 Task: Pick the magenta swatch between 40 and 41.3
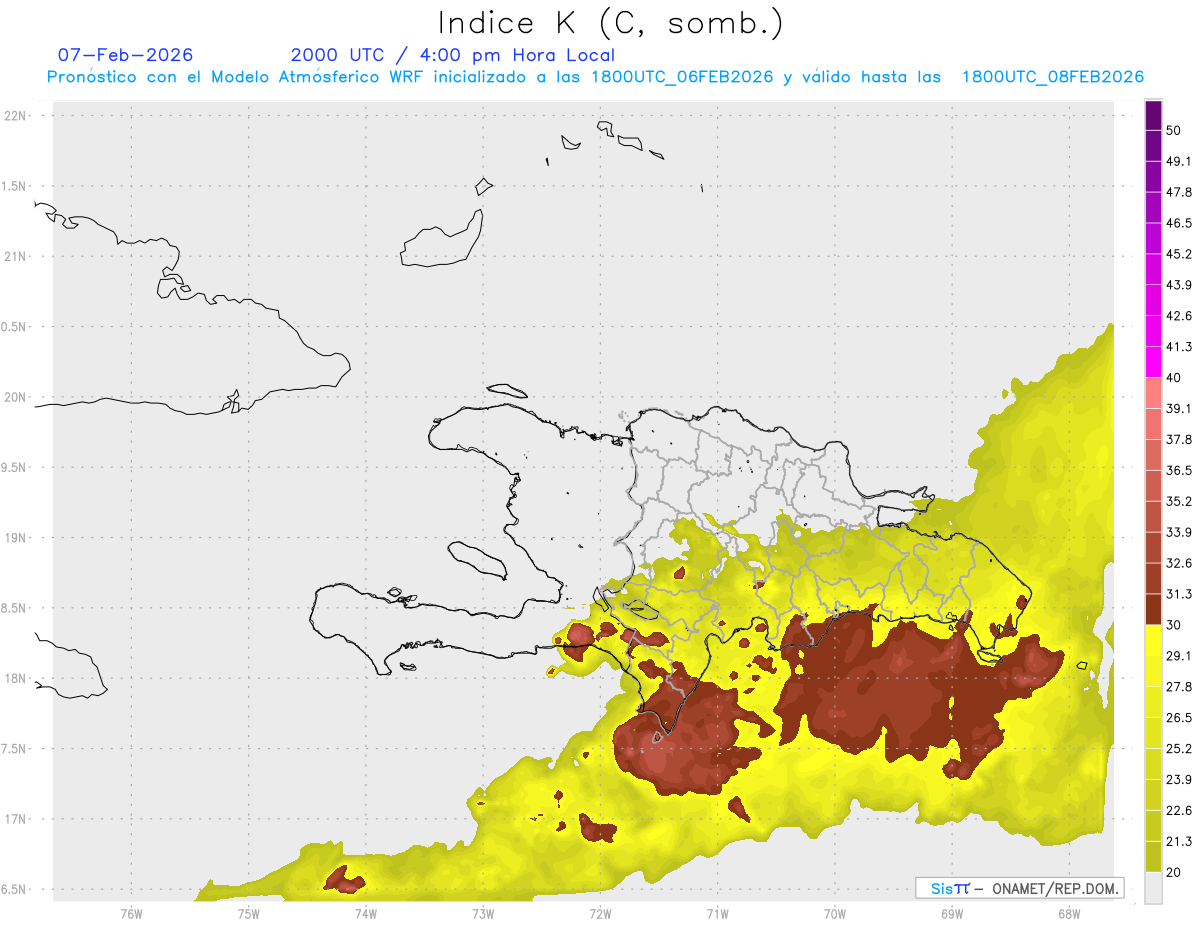(x=1153, y=362)
